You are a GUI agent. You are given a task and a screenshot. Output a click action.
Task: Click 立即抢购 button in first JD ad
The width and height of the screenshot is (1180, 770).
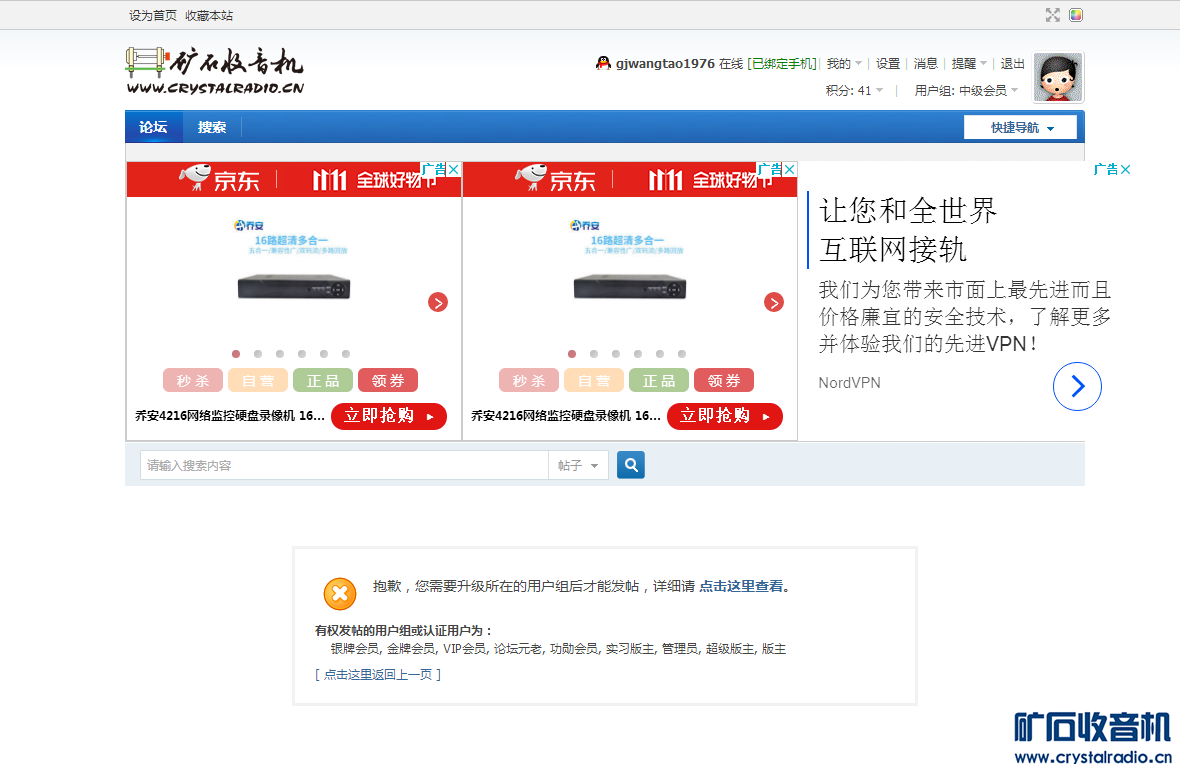[389, 416]
